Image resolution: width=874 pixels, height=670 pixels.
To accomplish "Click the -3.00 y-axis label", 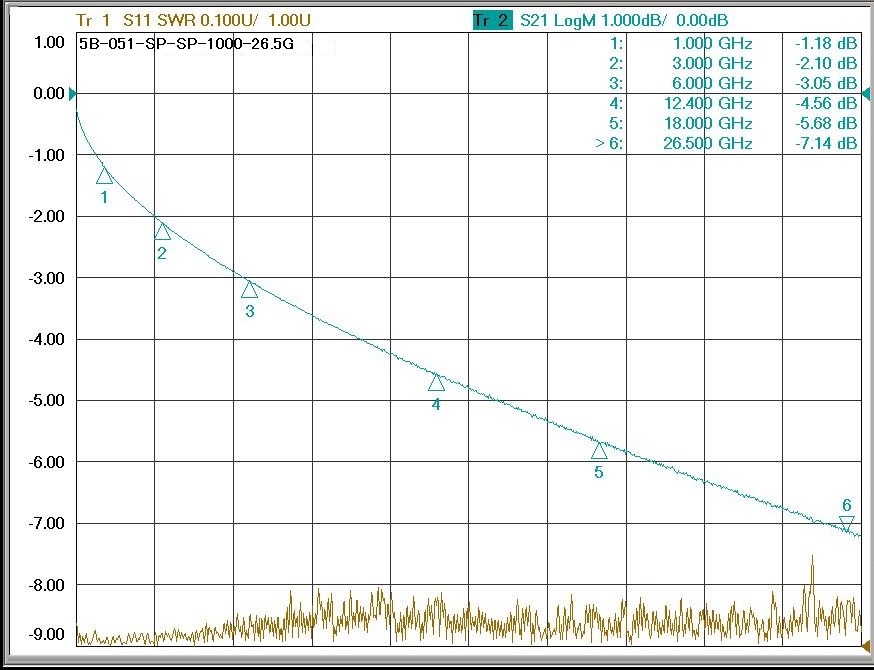I will pos(47,278).
